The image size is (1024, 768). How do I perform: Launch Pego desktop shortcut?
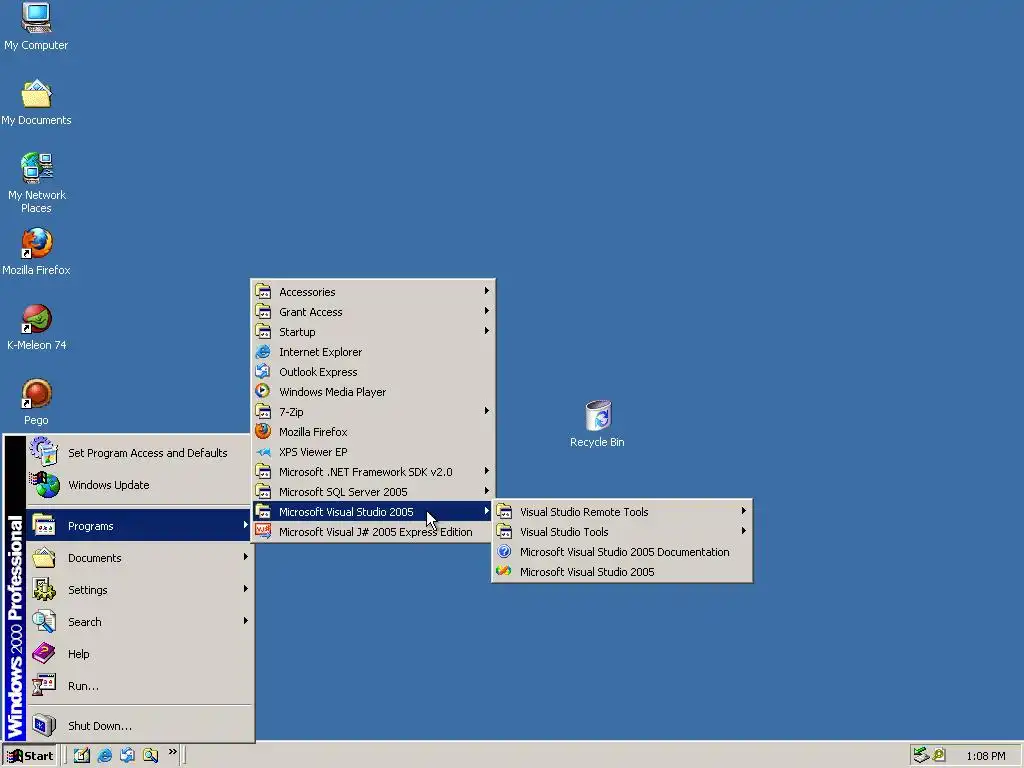point(36,402)
